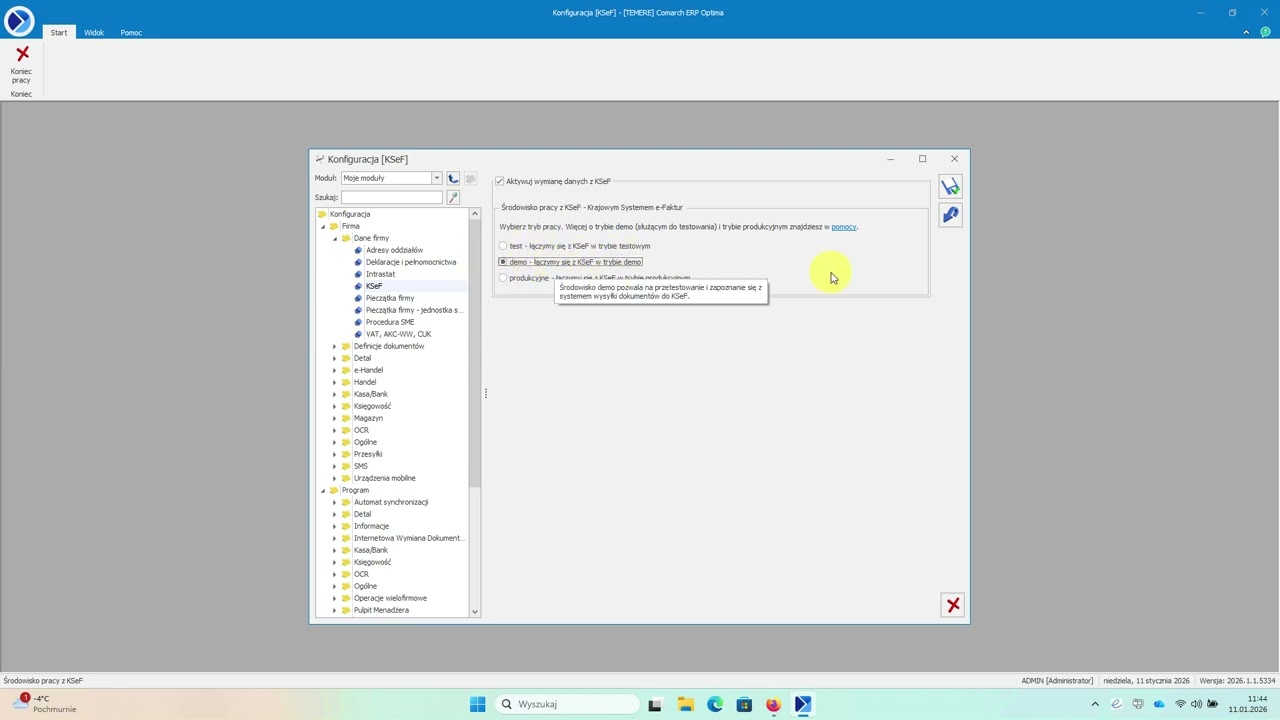The image size is (1280, 720).
Task: Collapse the Dane firmy tree node
Action: 335,238
